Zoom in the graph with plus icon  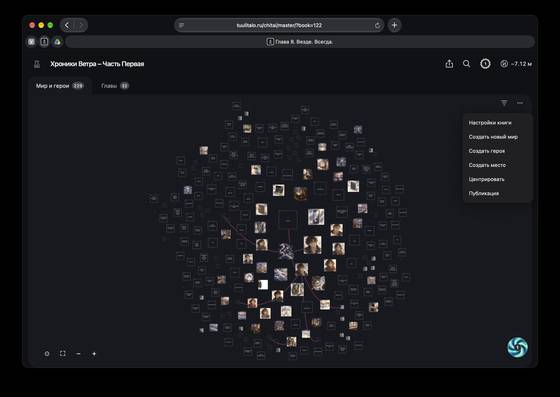point(94,354)
